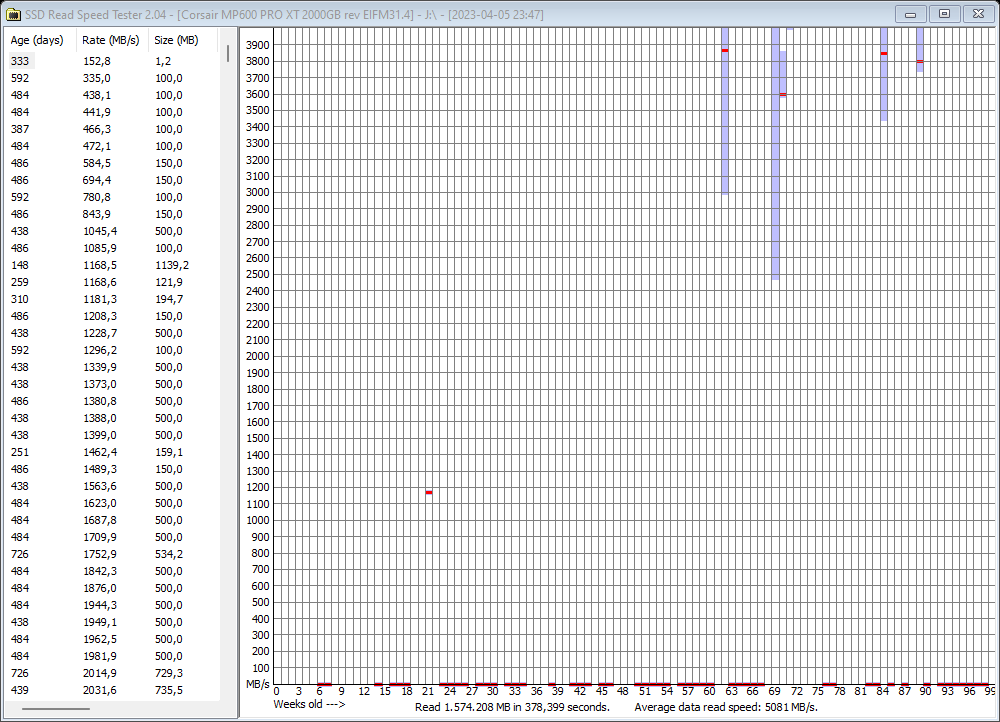Select the row with rate 1373,0
The image size is (1000, 722).
pyautogui.click(x=112, y=384)
